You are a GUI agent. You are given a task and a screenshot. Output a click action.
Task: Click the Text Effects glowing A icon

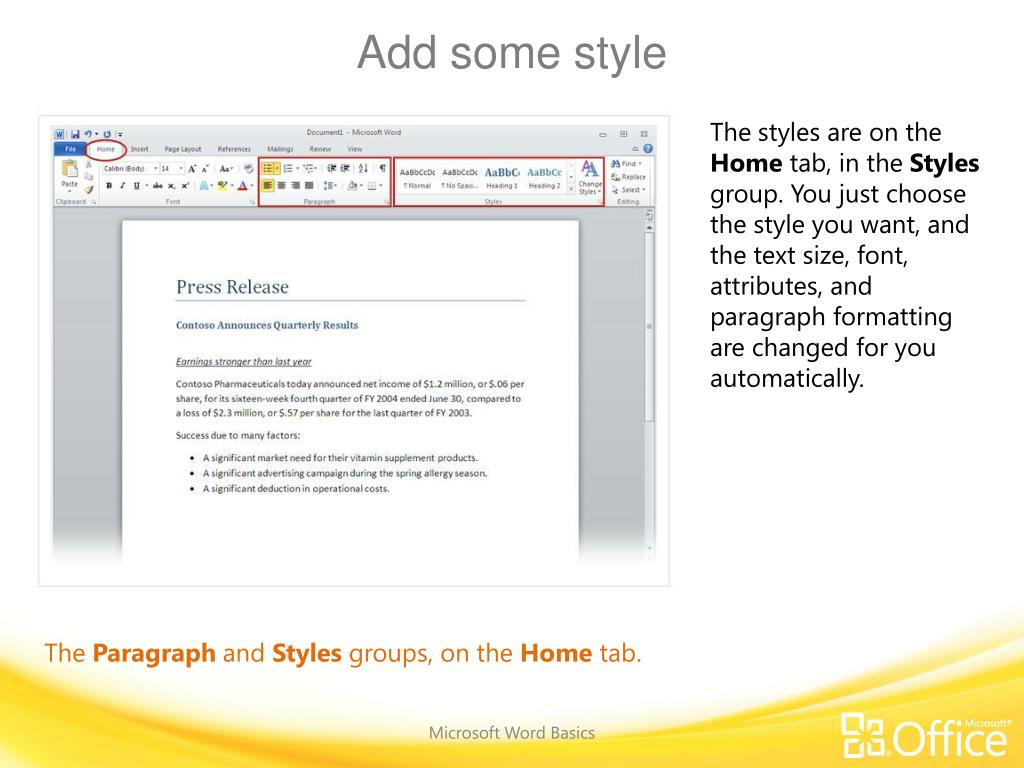(x=204, y=185)
